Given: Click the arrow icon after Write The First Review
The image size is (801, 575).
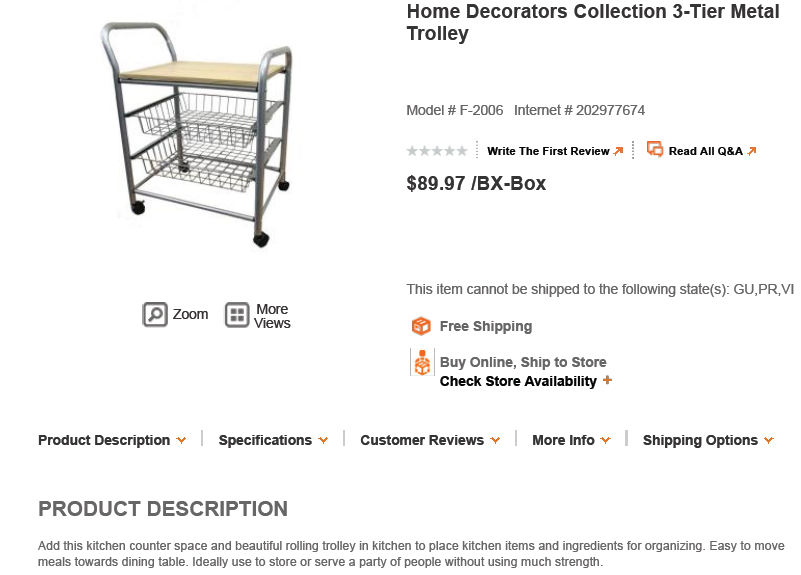Looking at the screenshot, I should (x=618, y=151).
